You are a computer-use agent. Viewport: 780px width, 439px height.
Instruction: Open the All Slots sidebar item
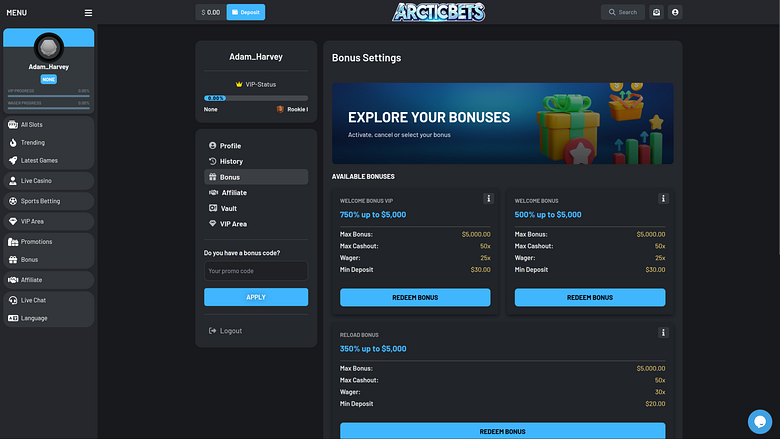click(48, 125)
